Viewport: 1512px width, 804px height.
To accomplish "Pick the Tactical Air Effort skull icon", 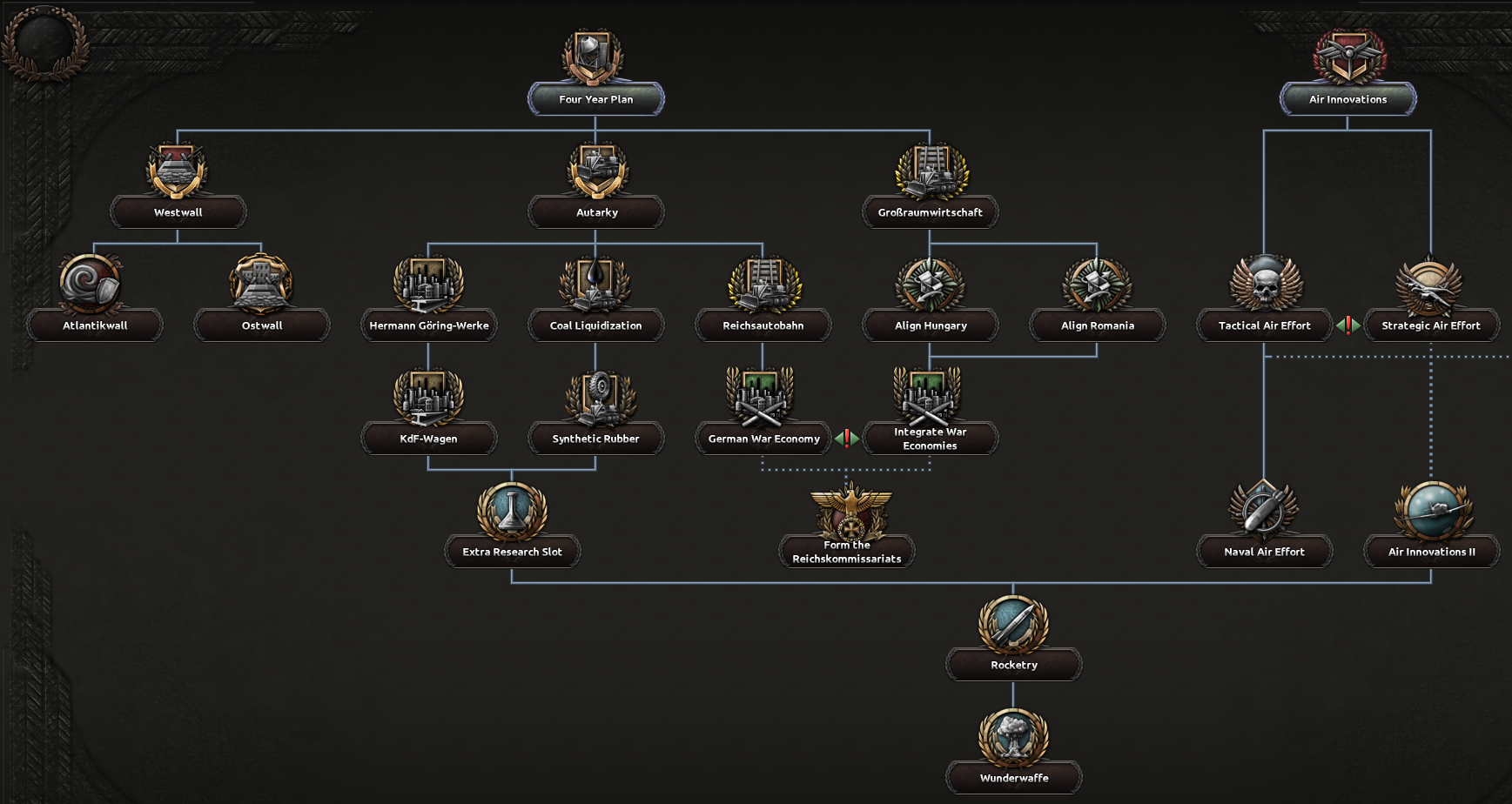I will point(1265,284).
